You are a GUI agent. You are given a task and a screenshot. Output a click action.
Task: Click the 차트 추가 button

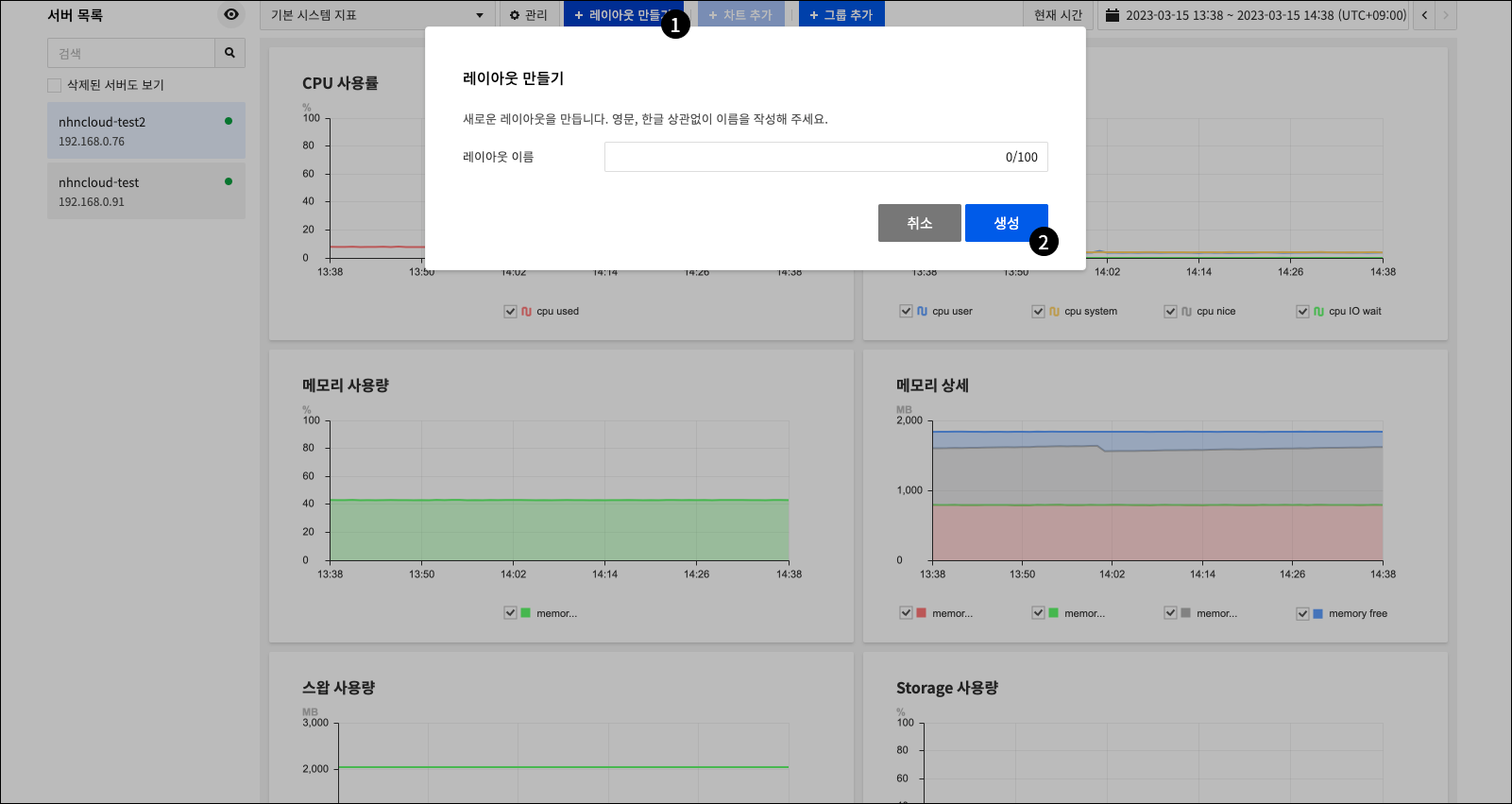click(741, 15)
